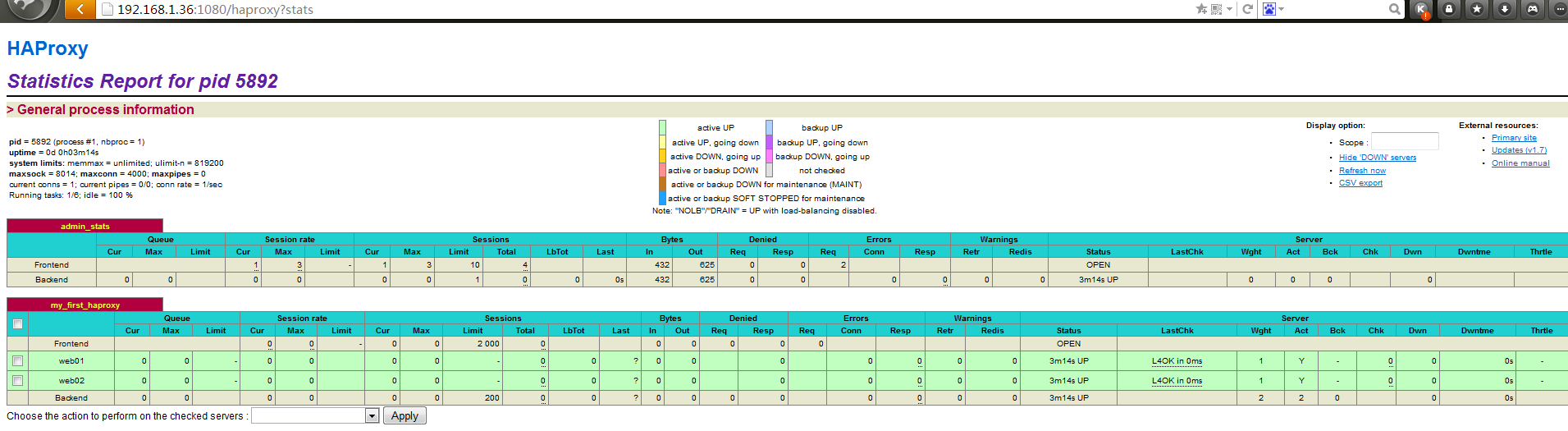Image resolution: width=1568 pixels, height=431 pixels.
Task: Click web01 '3m14s UP' status cell
Action: 1068,360
